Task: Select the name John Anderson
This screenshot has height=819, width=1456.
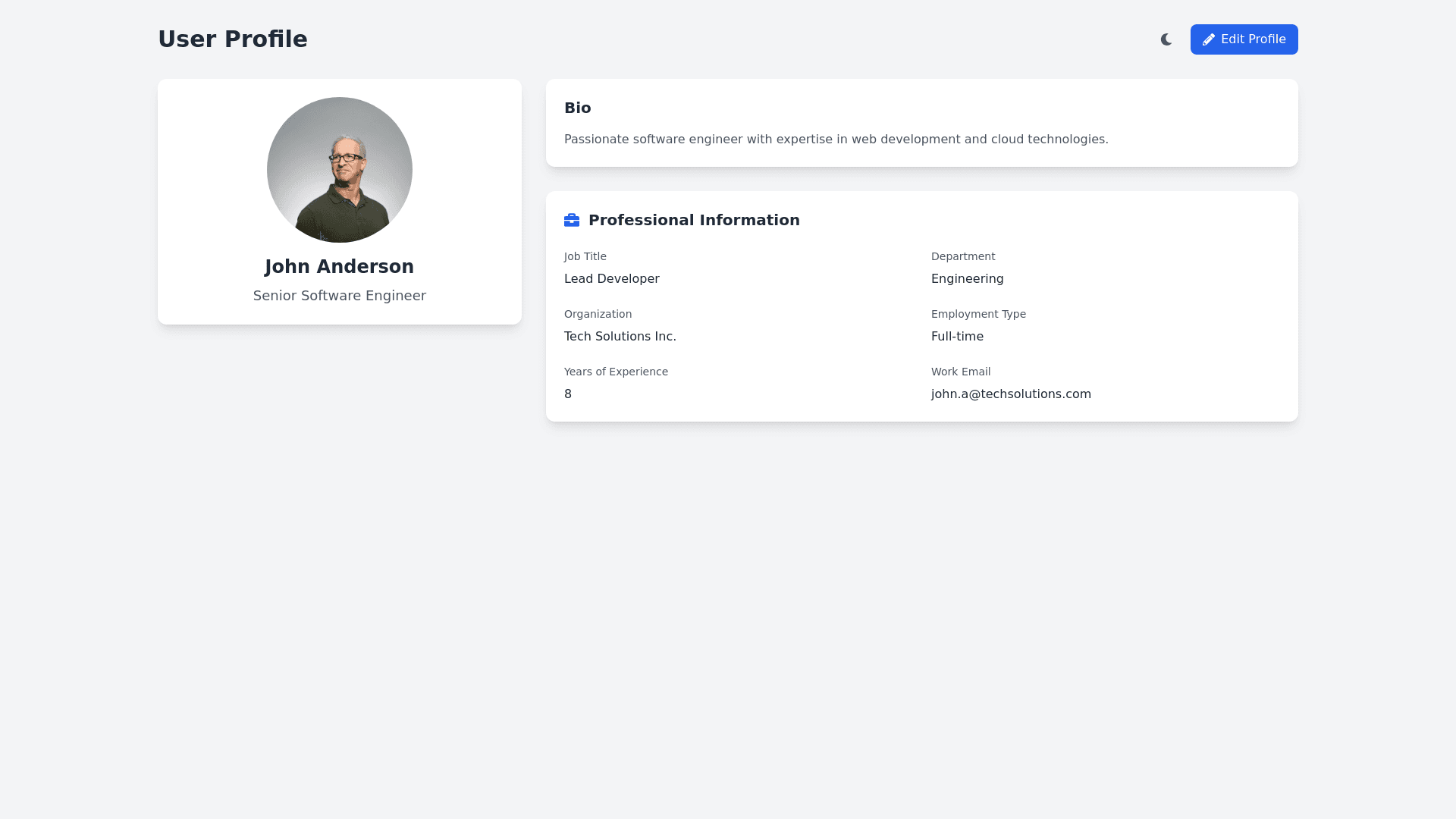Action: (339, 266)
